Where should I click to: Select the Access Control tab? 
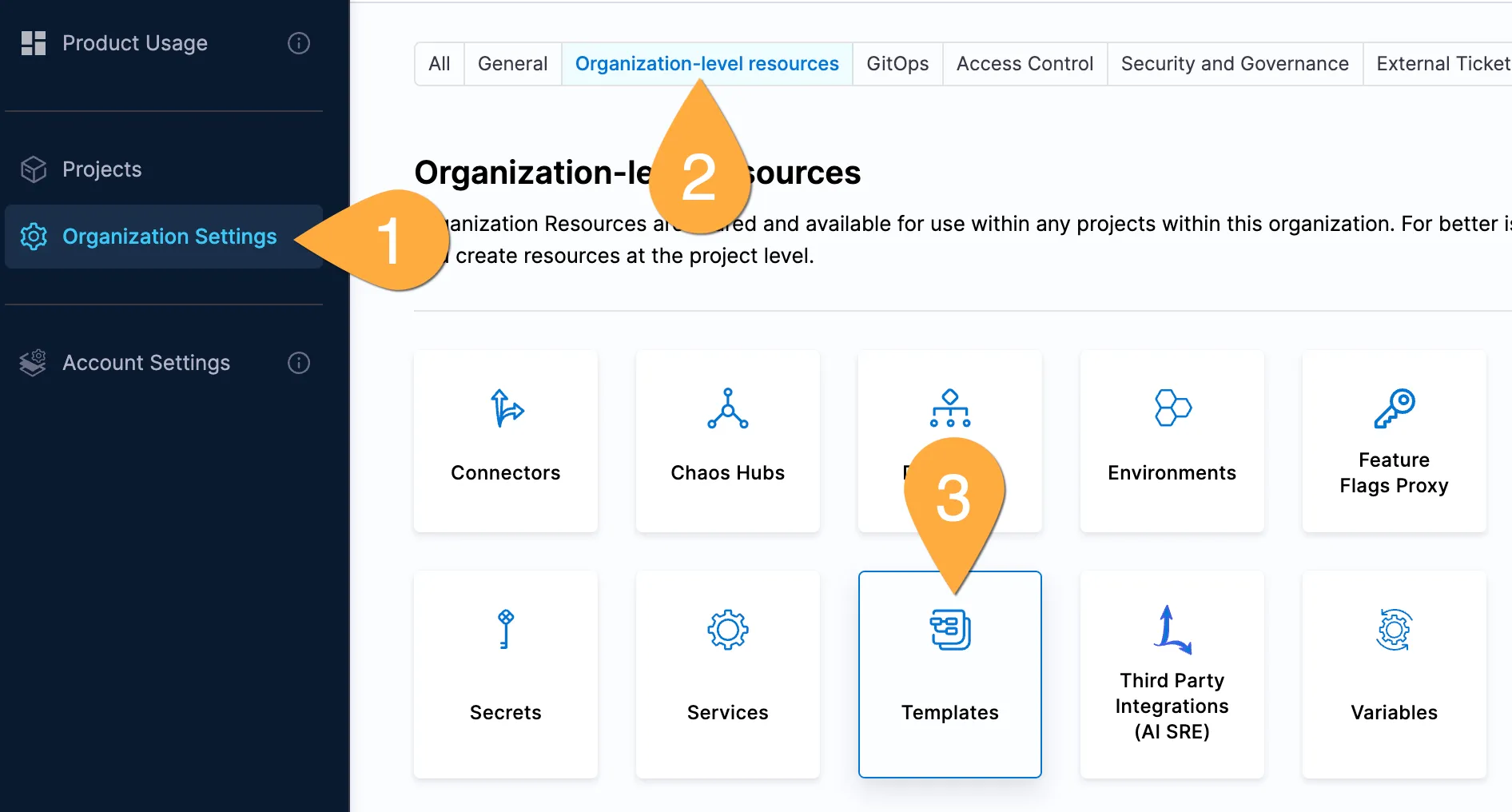point(1025,64)
